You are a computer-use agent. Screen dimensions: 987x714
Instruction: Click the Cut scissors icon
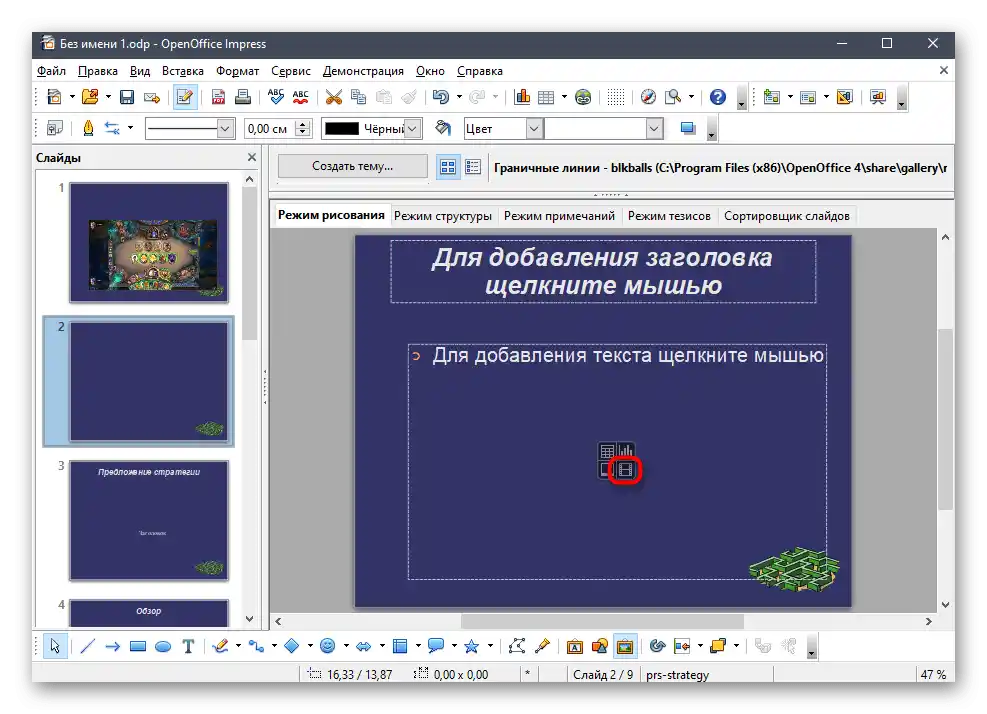333,97
